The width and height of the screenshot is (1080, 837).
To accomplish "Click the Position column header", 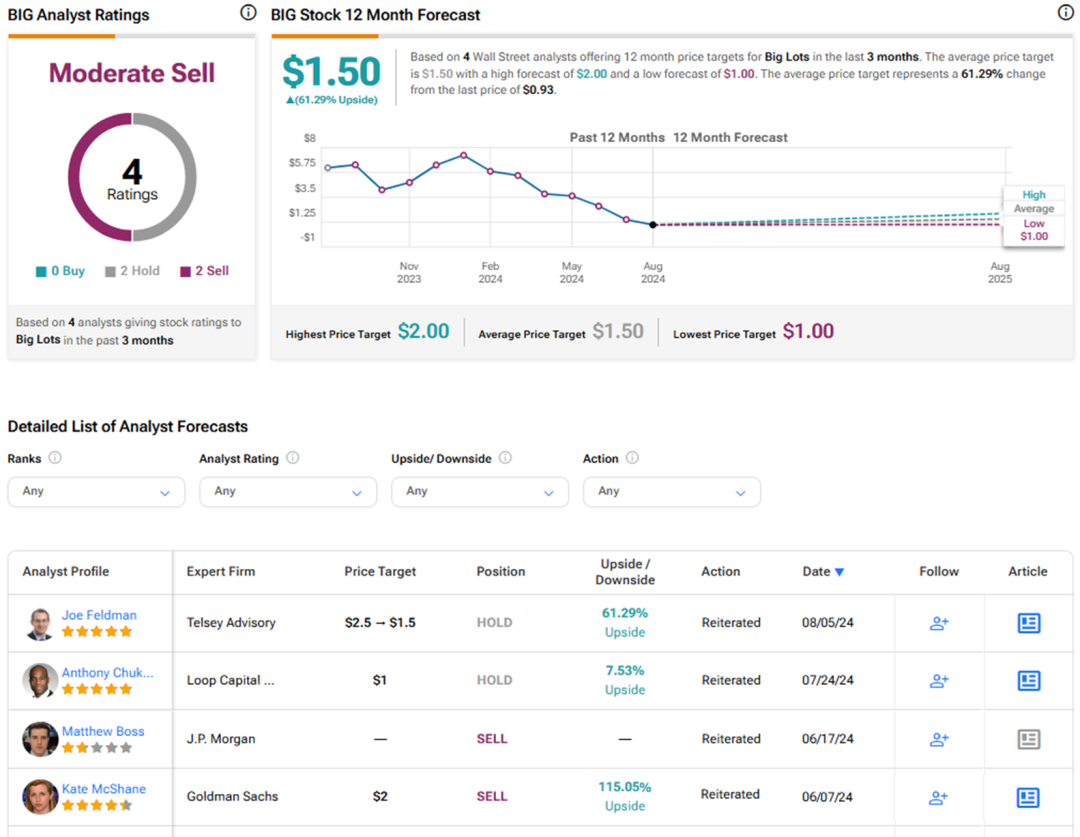I will pyautogui.click(x=501, y=572).
